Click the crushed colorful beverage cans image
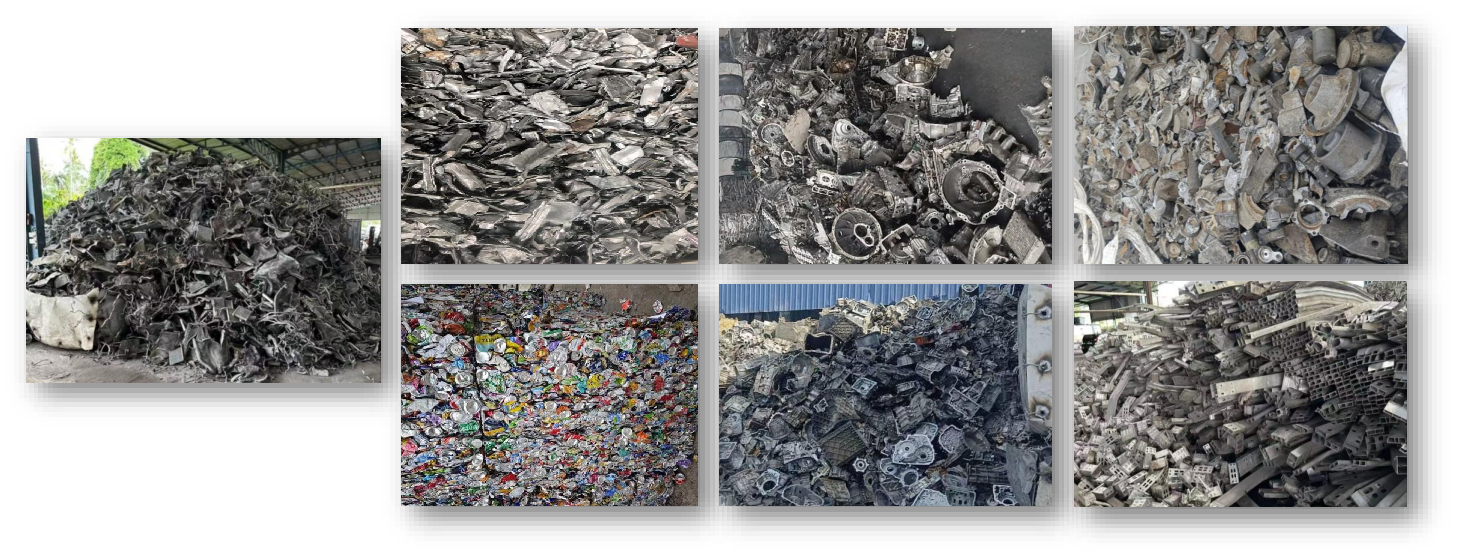This screenshot has height=557, width=1457. coord(549,395)
